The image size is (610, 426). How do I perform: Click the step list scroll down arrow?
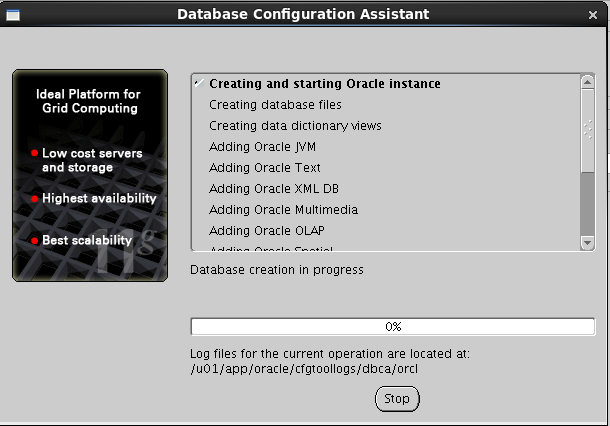pyautogui.click(x=587, y=243)
